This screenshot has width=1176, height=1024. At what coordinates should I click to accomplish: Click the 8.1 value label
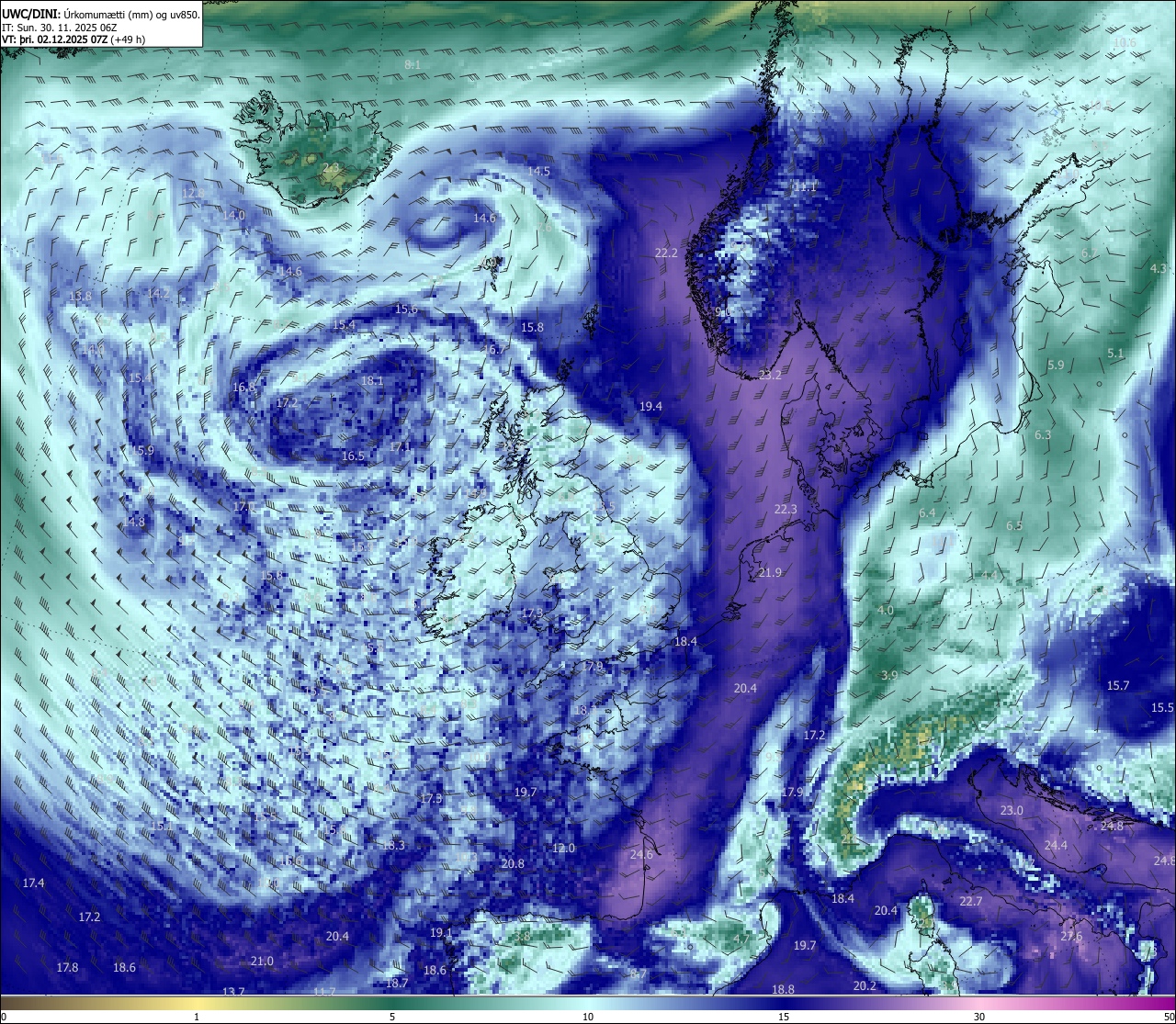pos(413,64)
